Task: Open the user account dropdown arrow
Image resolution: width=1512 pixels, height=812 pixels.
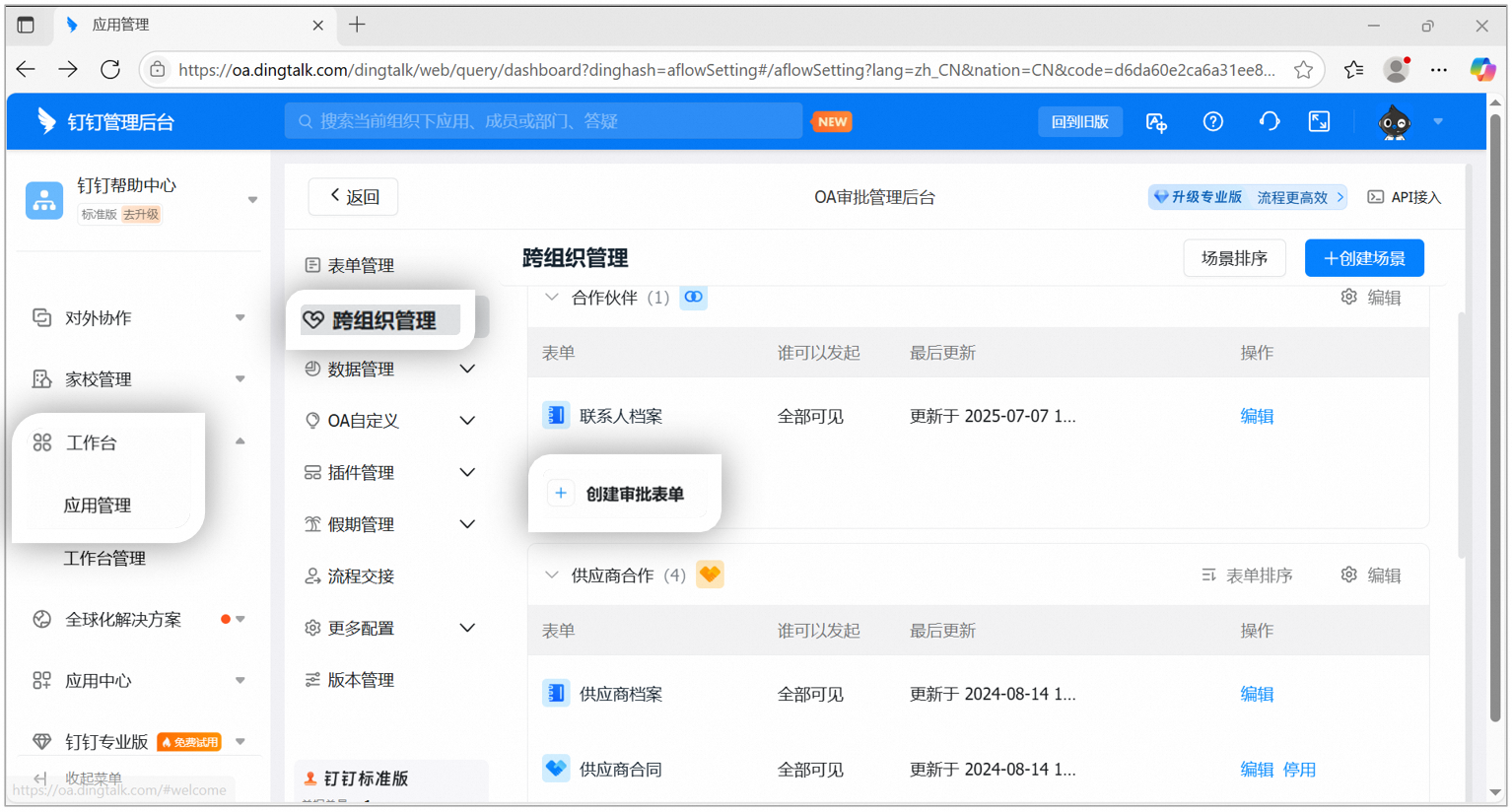Action: [x=1438, y=121]
